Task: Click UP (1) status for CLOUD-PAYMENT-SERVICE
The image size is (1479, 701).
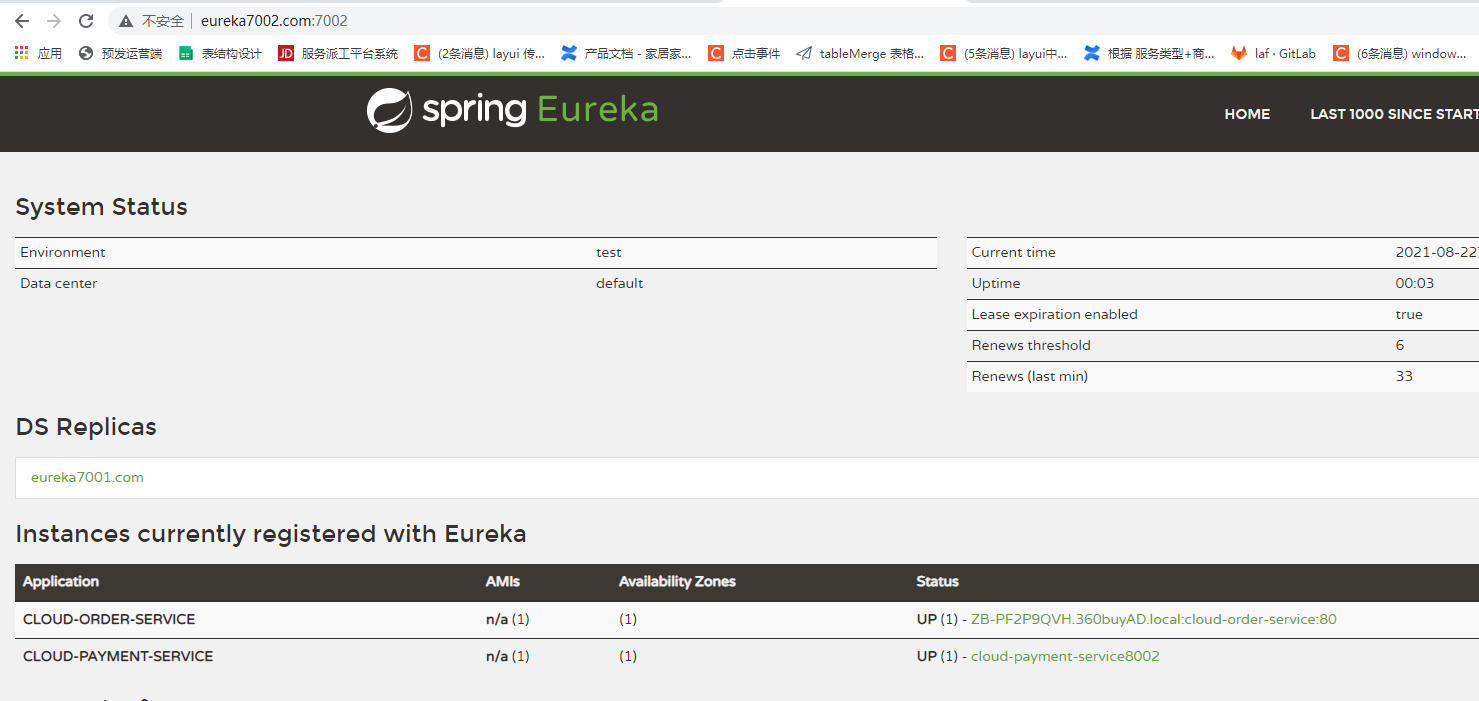Action: 937,657
